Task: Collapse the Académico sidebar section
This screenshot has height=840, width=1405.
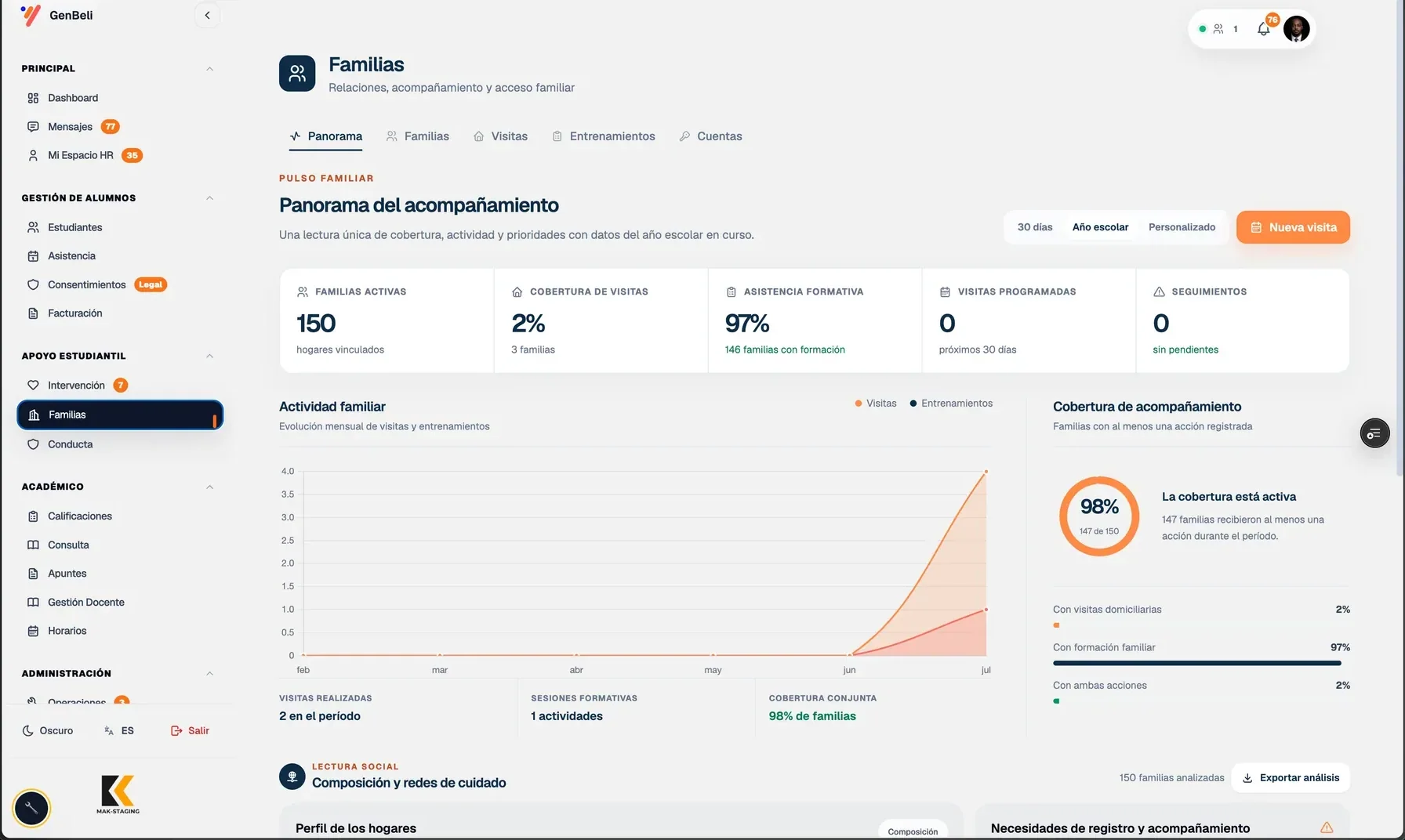Action: (x=209, y=487)
